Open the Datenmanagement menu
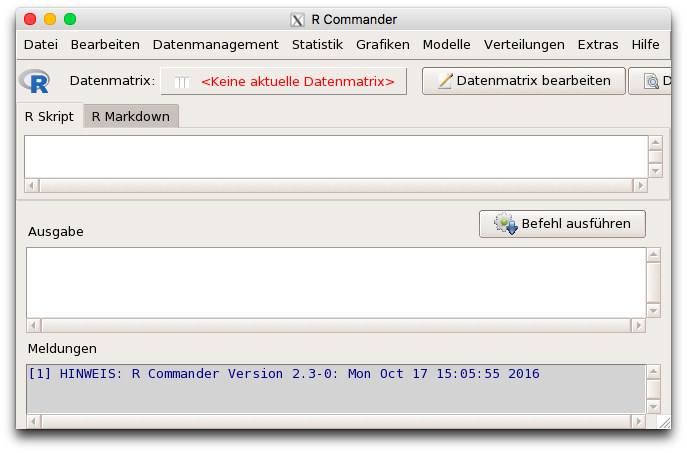Image resolution: width=687 pixels, height=453 pixels. pyautogui.click(x=216, y=45)
